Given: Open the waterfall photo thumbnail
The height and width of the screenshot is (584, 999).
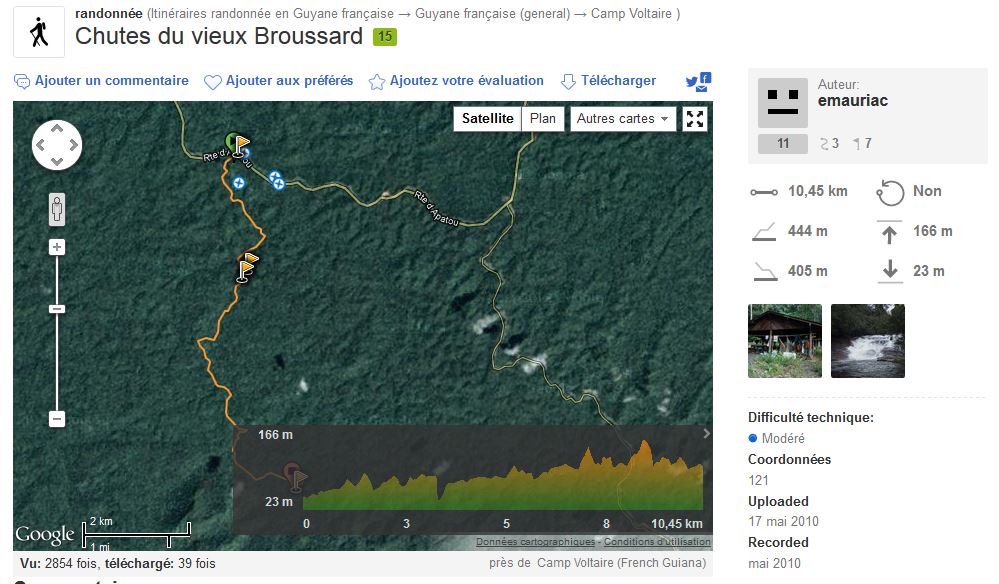Looking at the screenshot, I should (x=867, y=341).
